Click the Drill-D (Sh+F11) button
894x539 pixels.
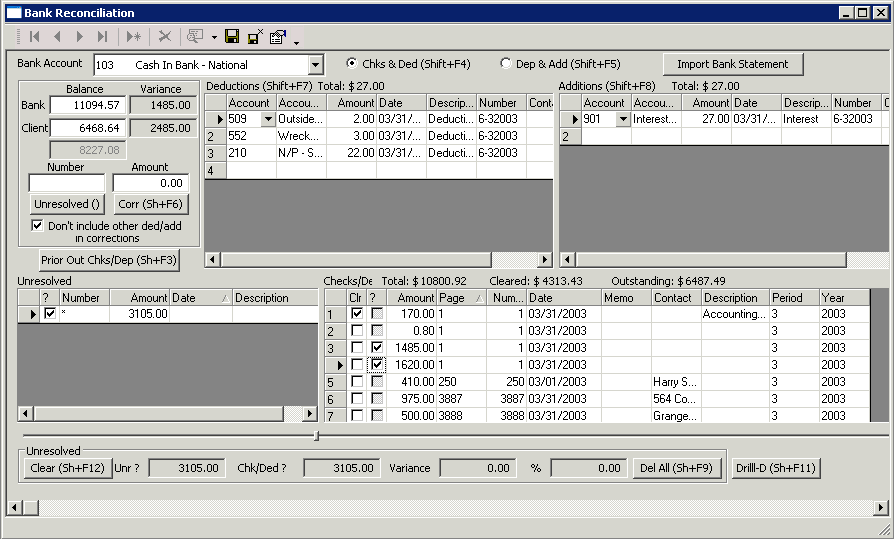click(x=775, y=468)
